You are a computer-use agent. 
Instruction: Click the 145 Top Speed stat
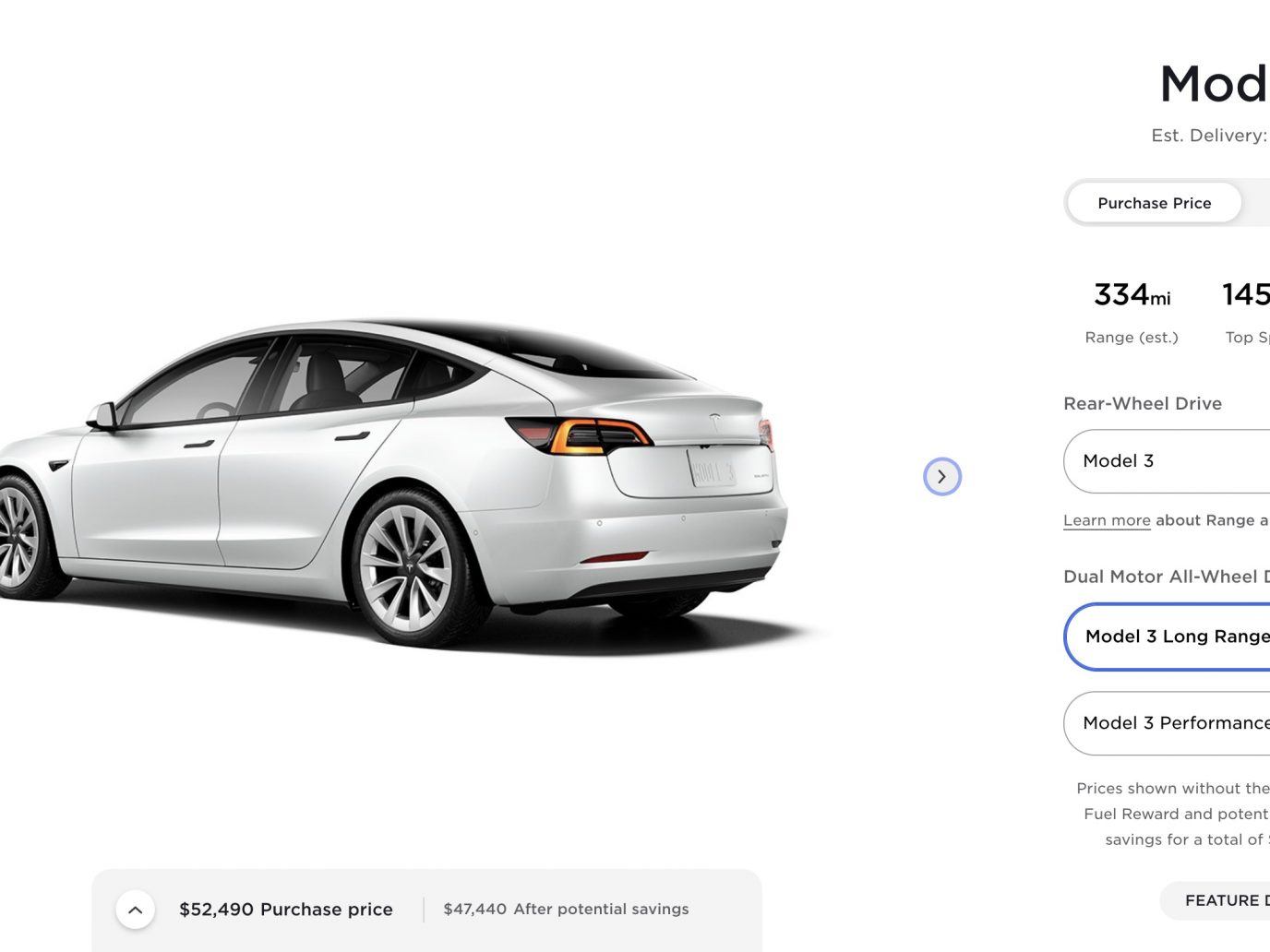[1246, 313]
